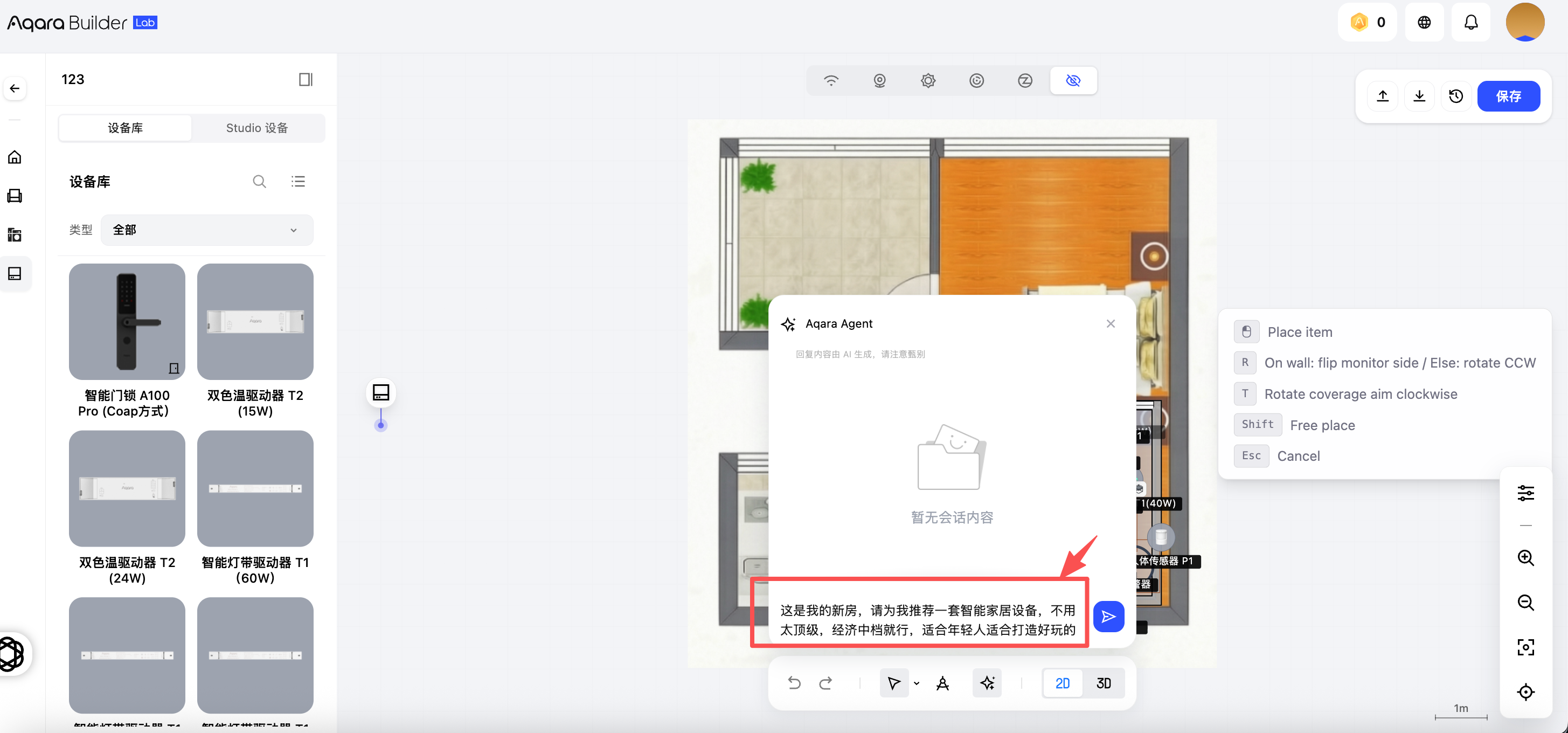Open the home sidebar icon
Viewport: 1568px width, 733px height.
pyautogui.click(x=15, y=157)
